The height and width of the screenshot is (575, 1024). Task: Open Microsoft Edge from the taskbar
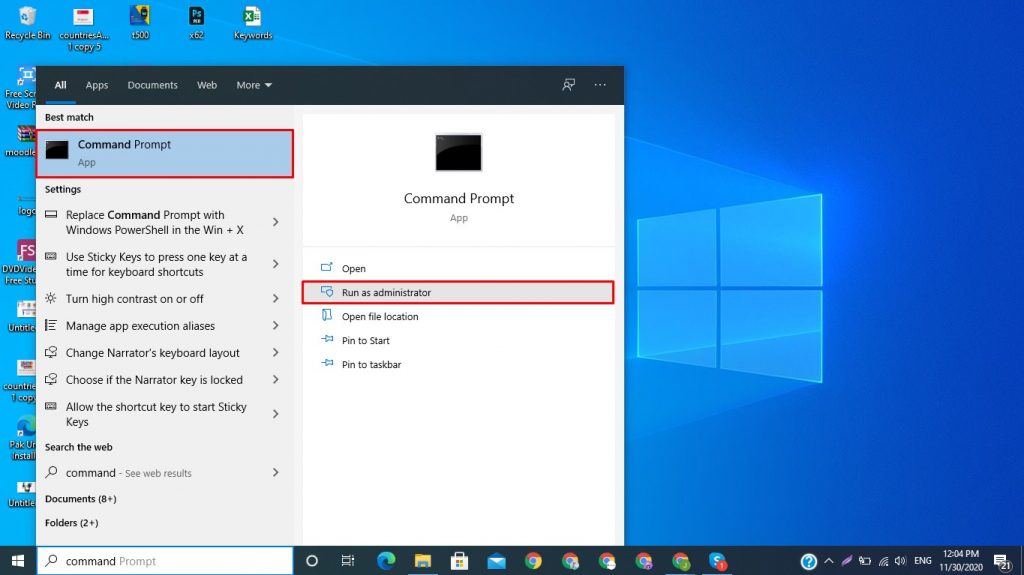point(385,561)
